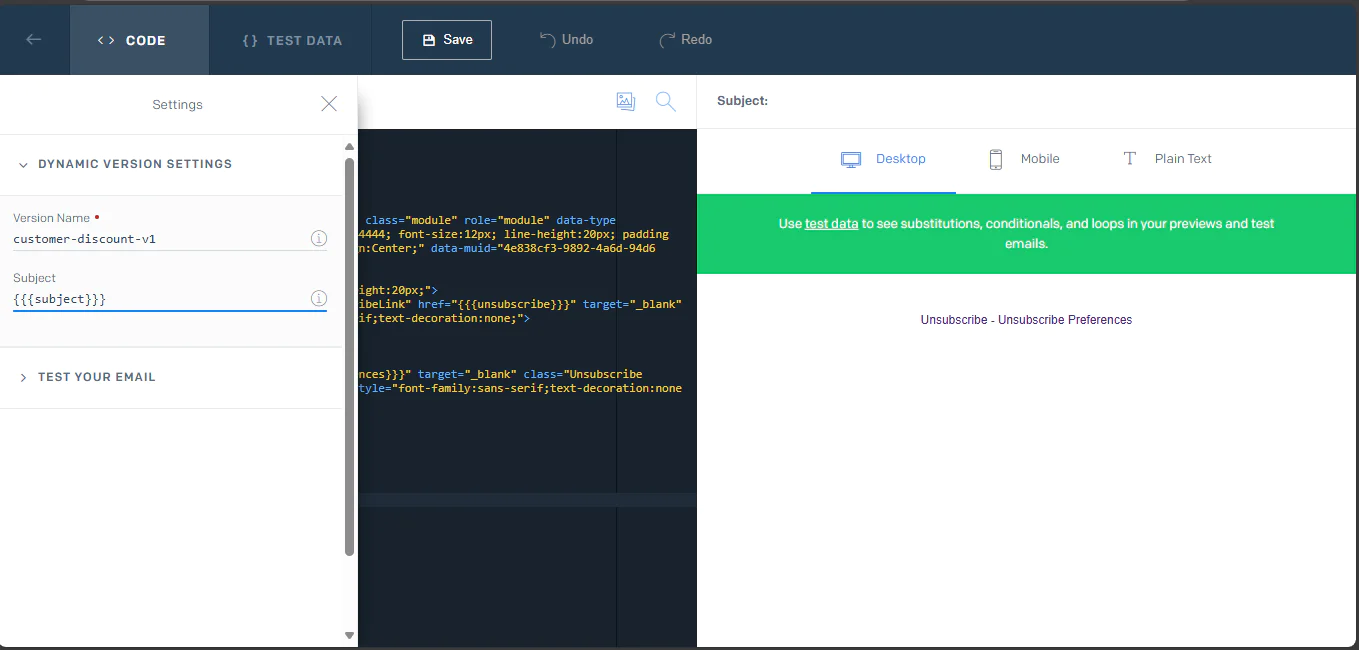Screen dimensions: 1359x650
Task: Select the Code tab
Action: point(139,40)
